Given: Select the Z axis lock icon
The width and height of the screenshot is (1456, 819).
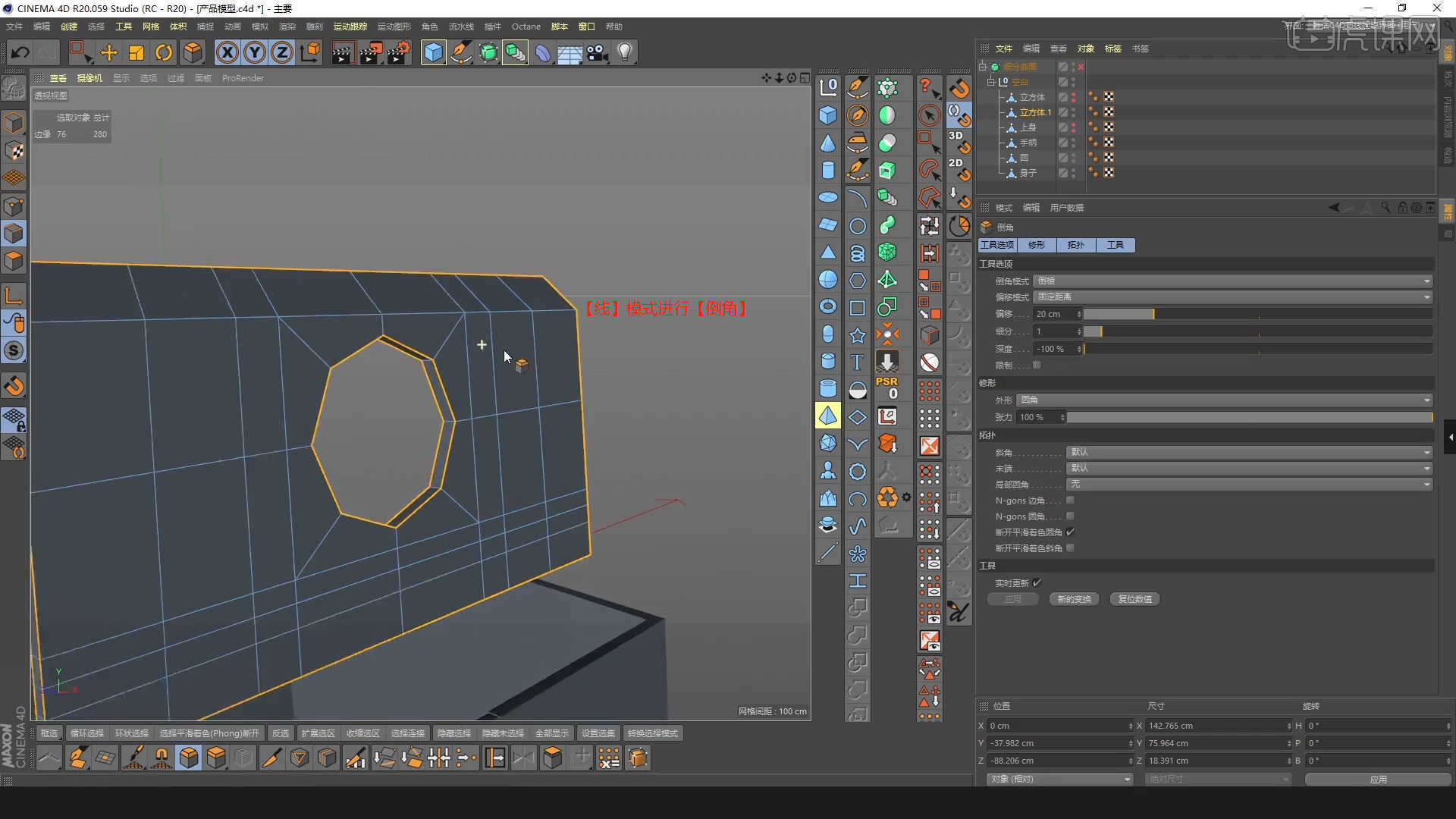Looking at the screenshot, I should coord(281,52).
